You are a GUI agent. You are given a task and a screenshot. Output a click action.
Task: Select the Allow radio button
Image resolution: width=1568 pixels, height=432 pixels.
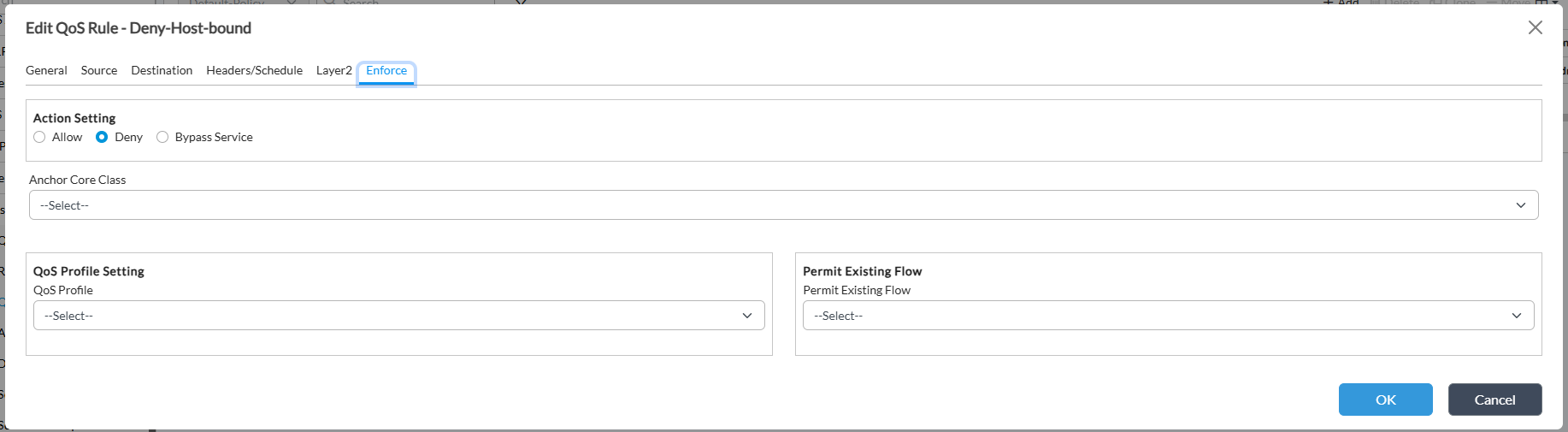[x=39, y=137]
